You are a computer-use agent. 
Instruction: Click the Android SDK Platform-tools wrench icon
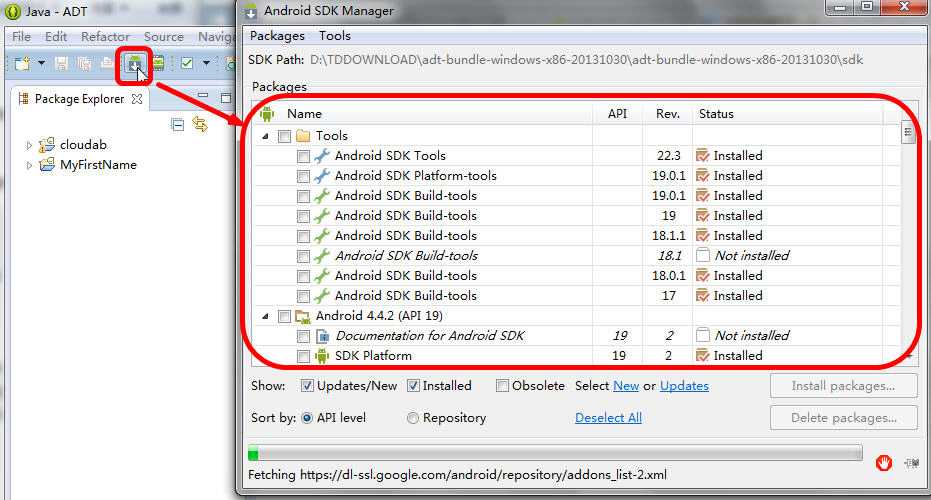(322, 176)
